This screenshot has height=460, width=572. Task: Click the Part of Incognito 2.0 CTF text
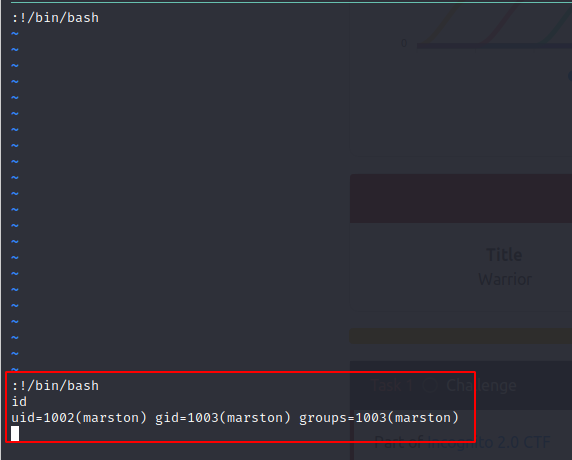[x=463, y=442]
